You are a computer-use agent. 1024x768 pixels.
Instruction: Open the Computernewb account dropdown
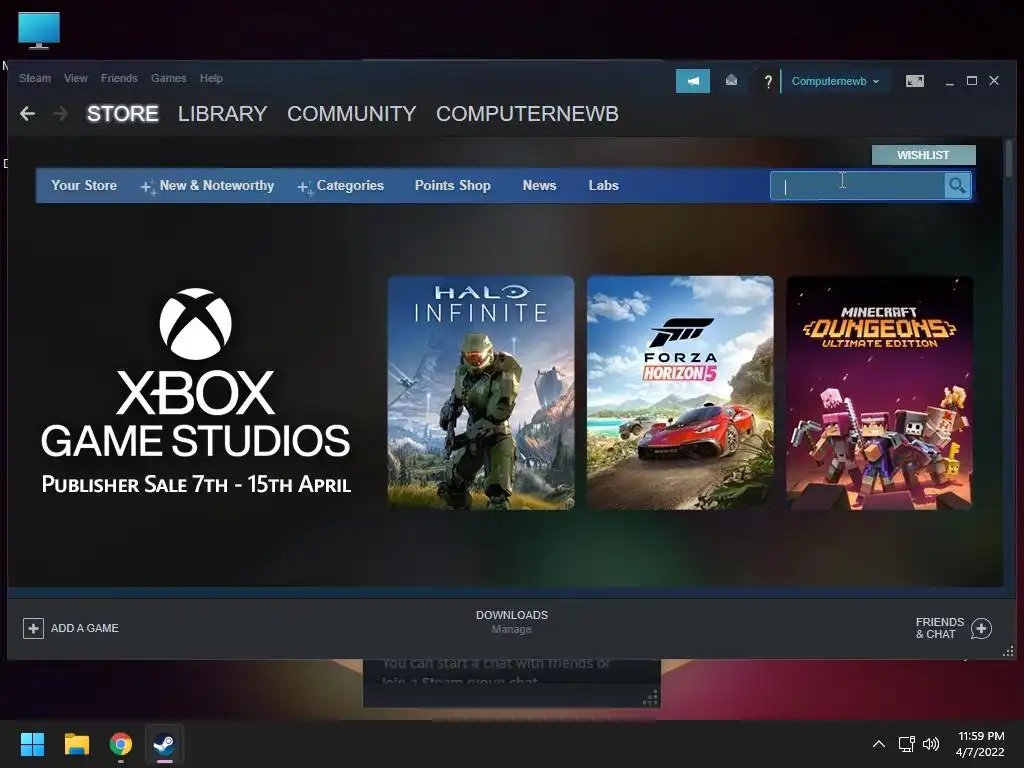click(835, 81)
